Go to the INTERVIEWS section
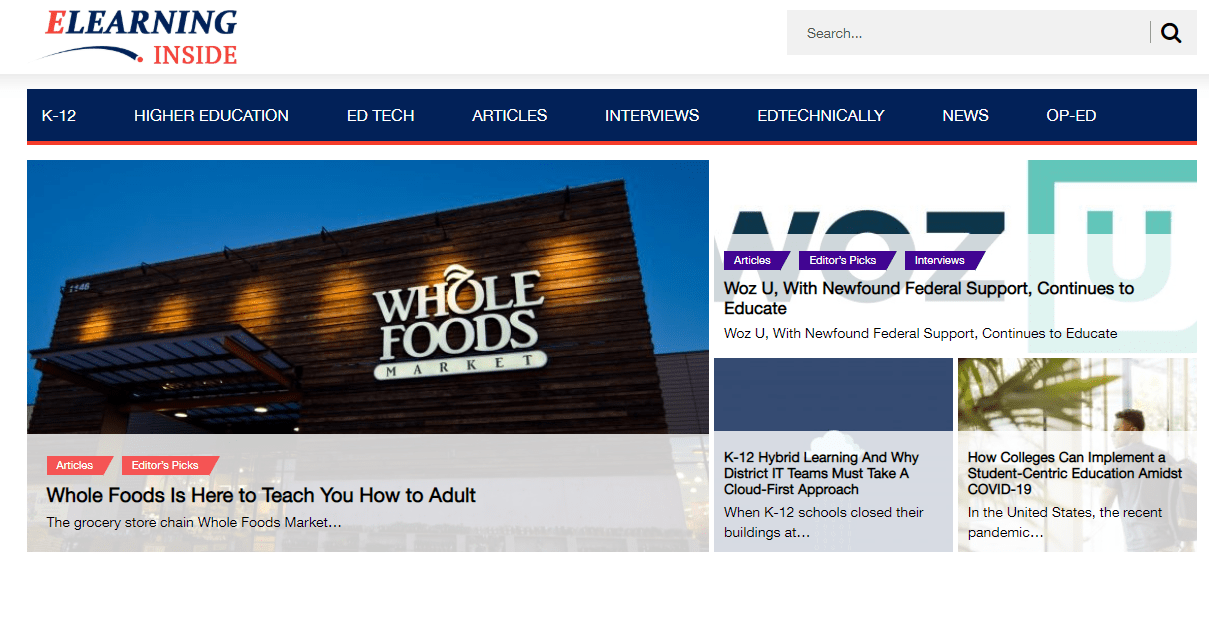Viewport: 1209px width, 621px height. pyautogui.click(x=651, y=115)
